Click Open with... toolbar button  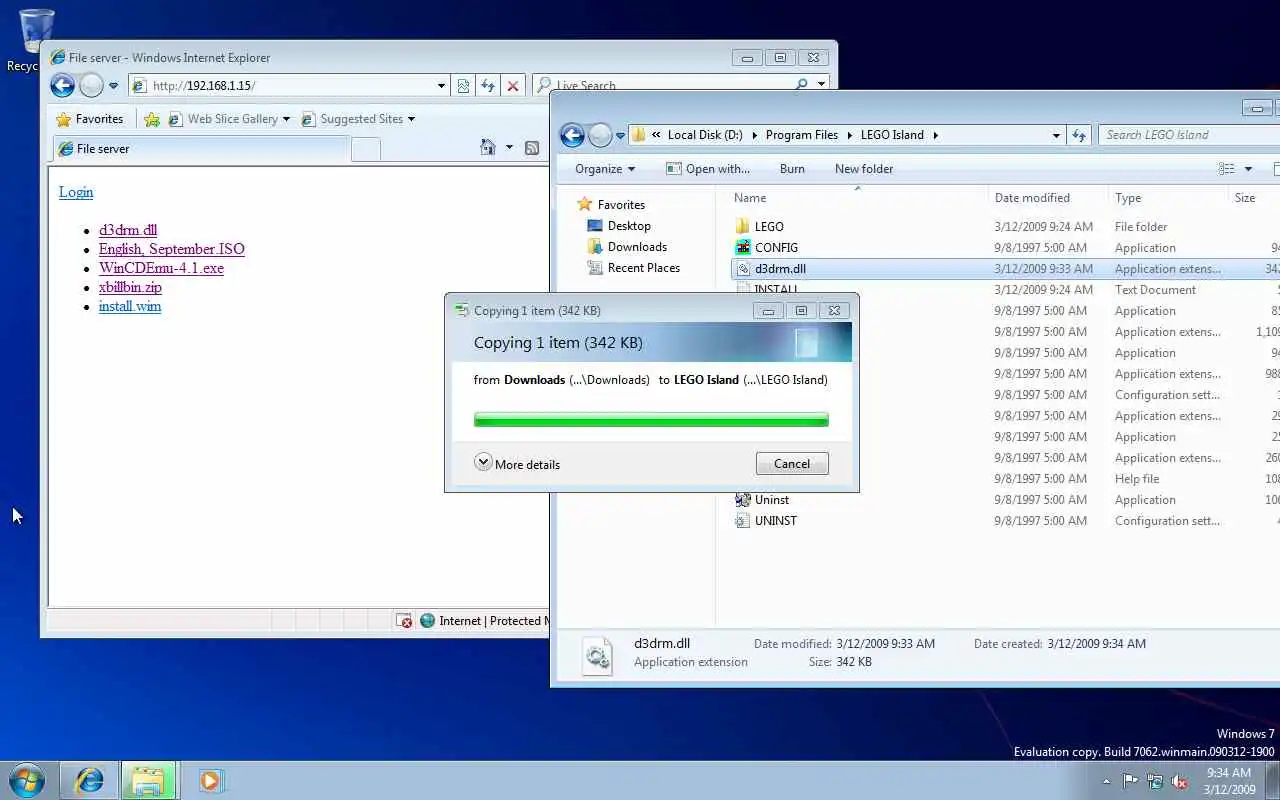[708, 169]
